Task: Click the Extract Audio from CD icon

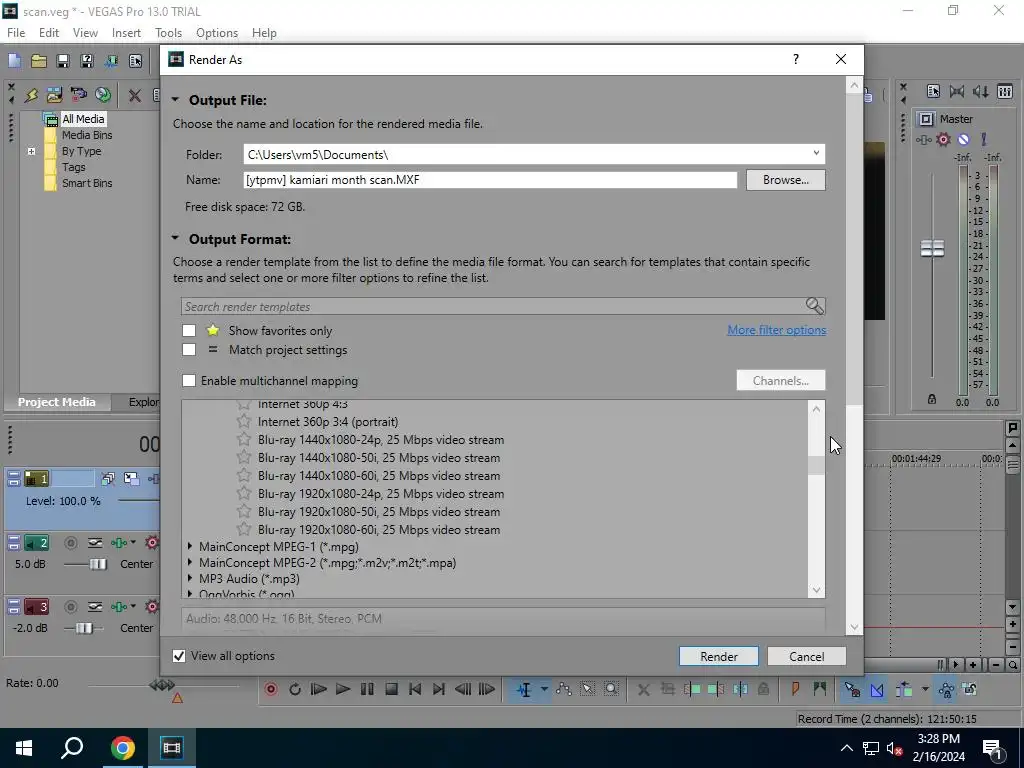Action: [x=103, y=95]
